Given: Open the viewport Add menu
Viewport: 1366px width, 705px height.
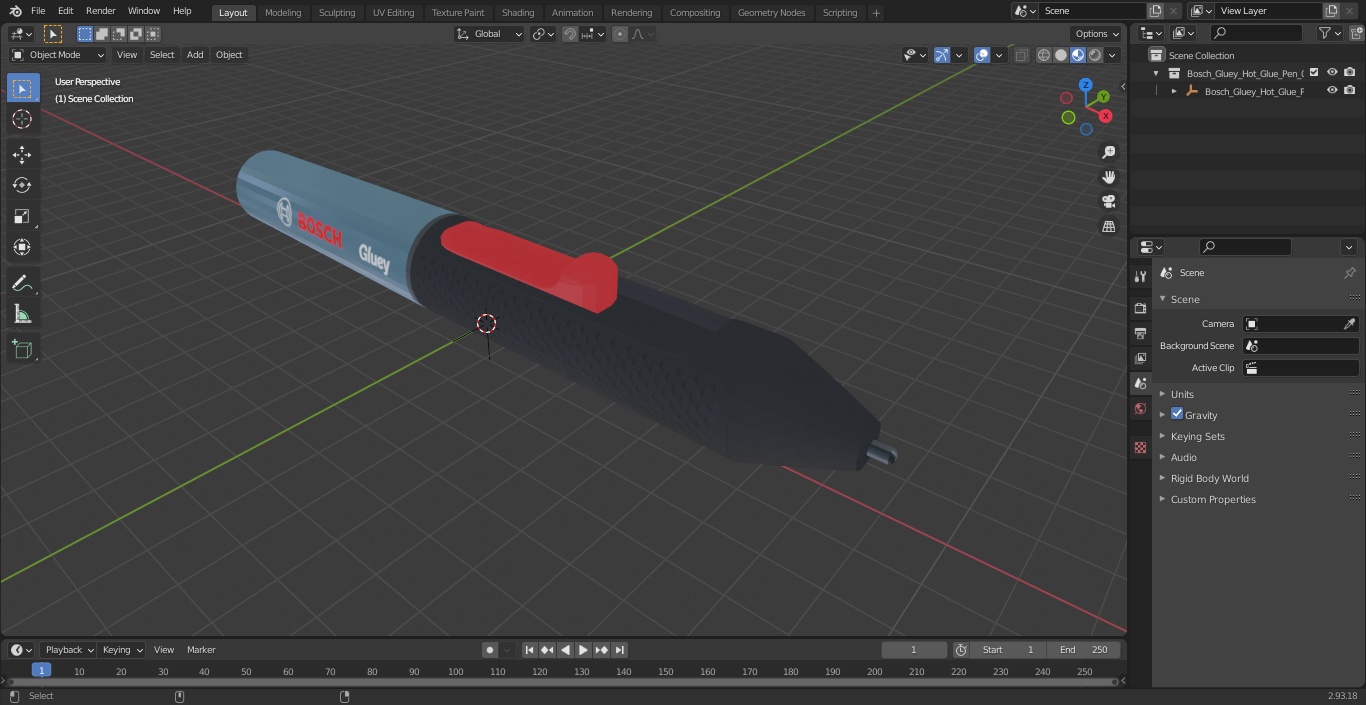Looking at the screenshot, I should click(x=195, y=55).
